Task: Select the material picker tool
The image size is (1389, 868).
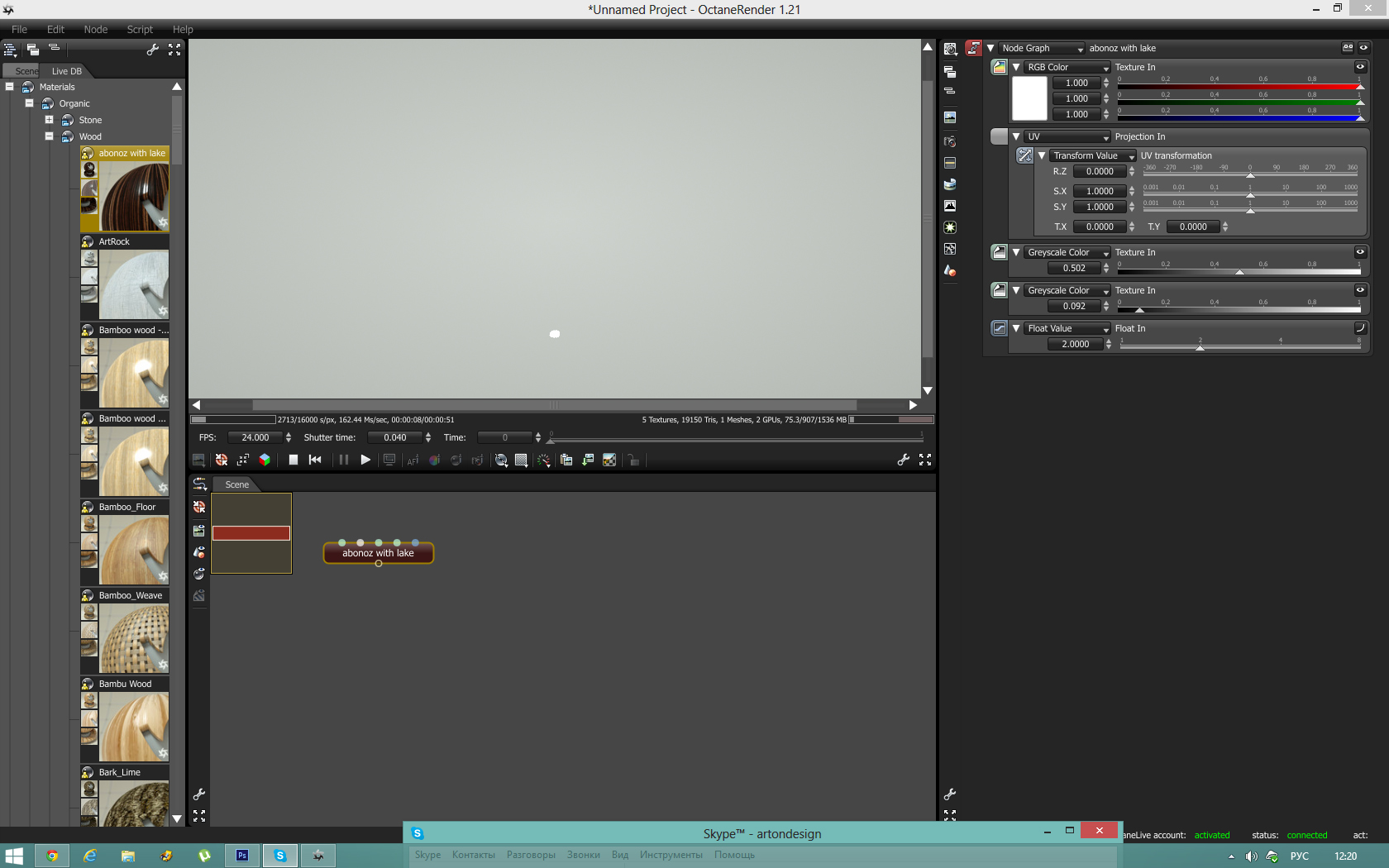Action: 456,460
